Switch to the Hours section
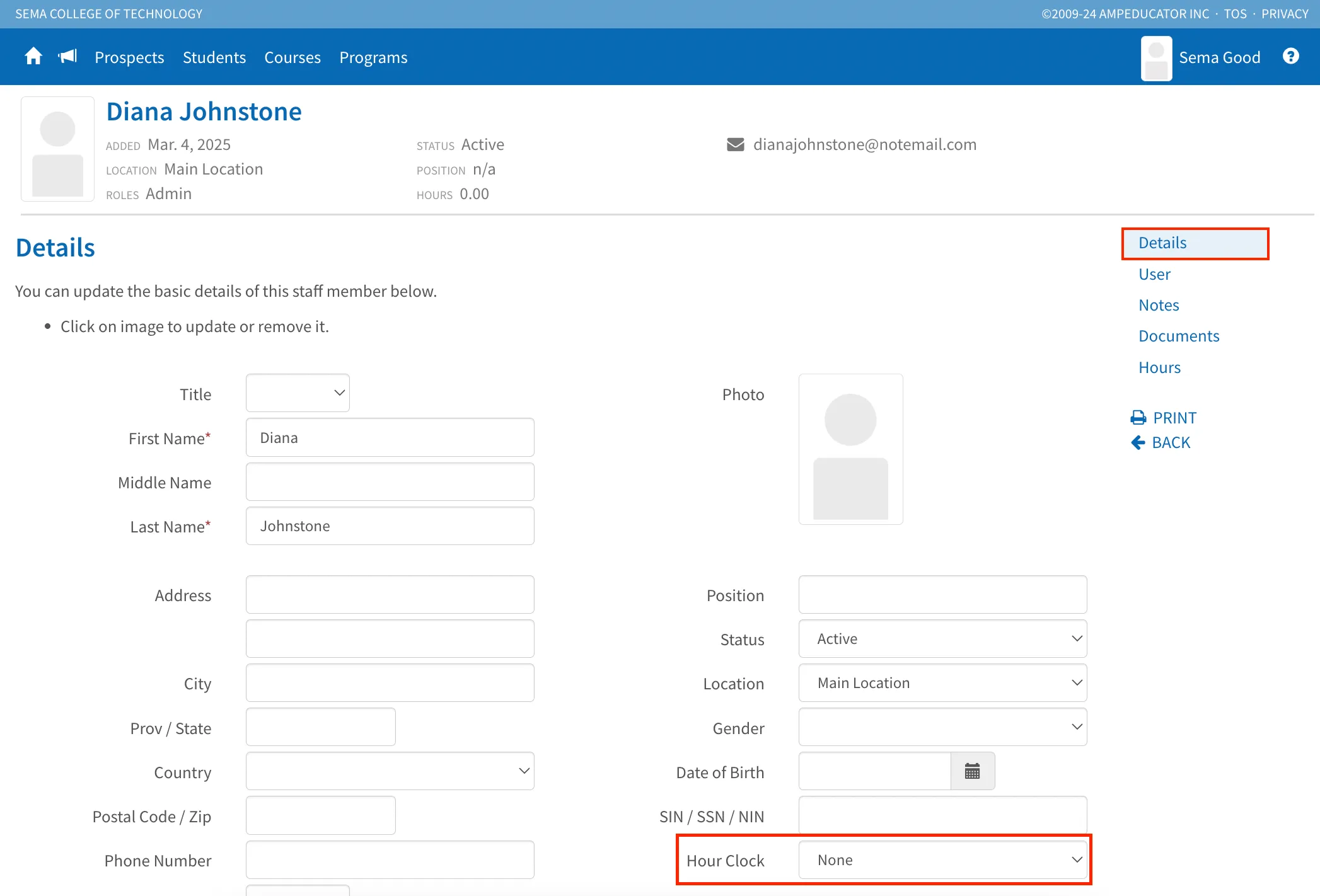This screenshot has width=1320, height=896. click(x=1159, y=367)
